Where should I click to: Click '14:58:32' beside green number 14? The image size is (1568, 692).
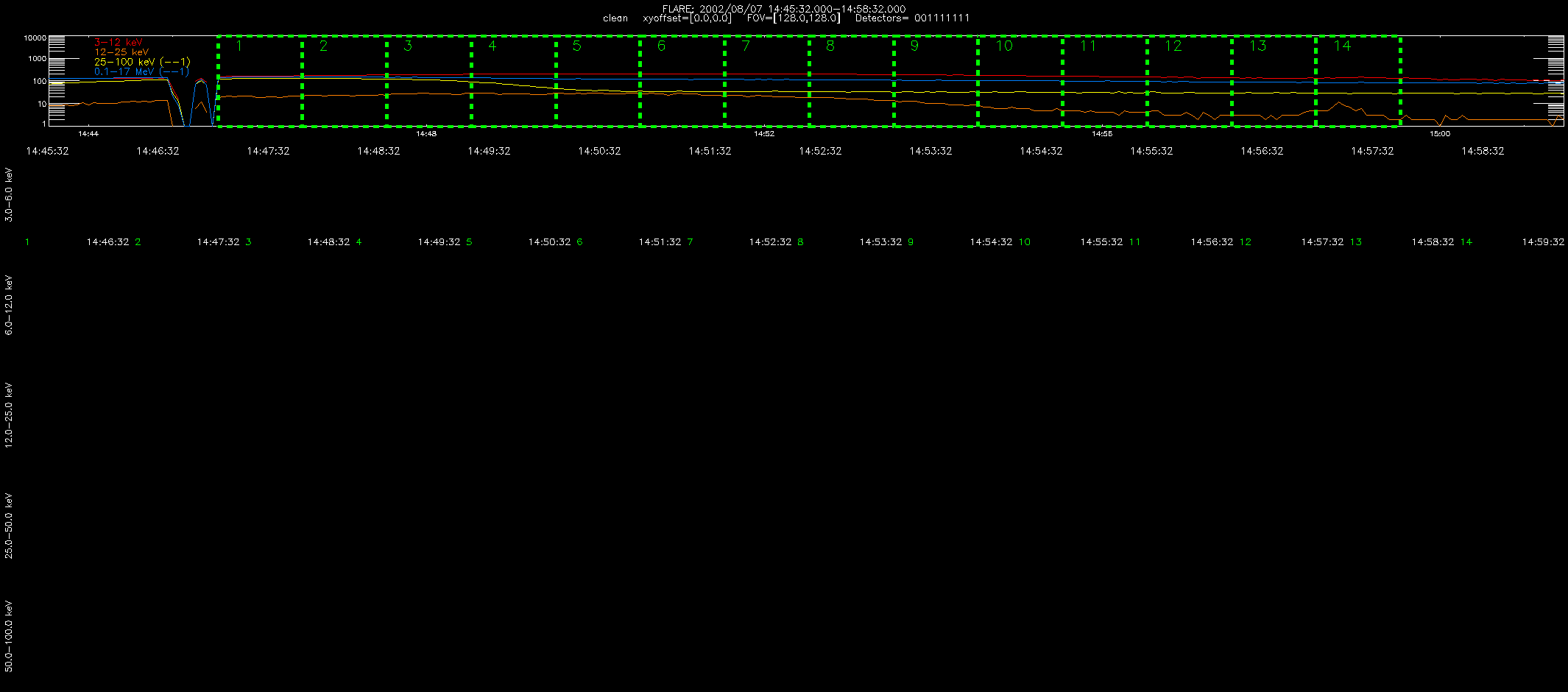click(1433, 242)
